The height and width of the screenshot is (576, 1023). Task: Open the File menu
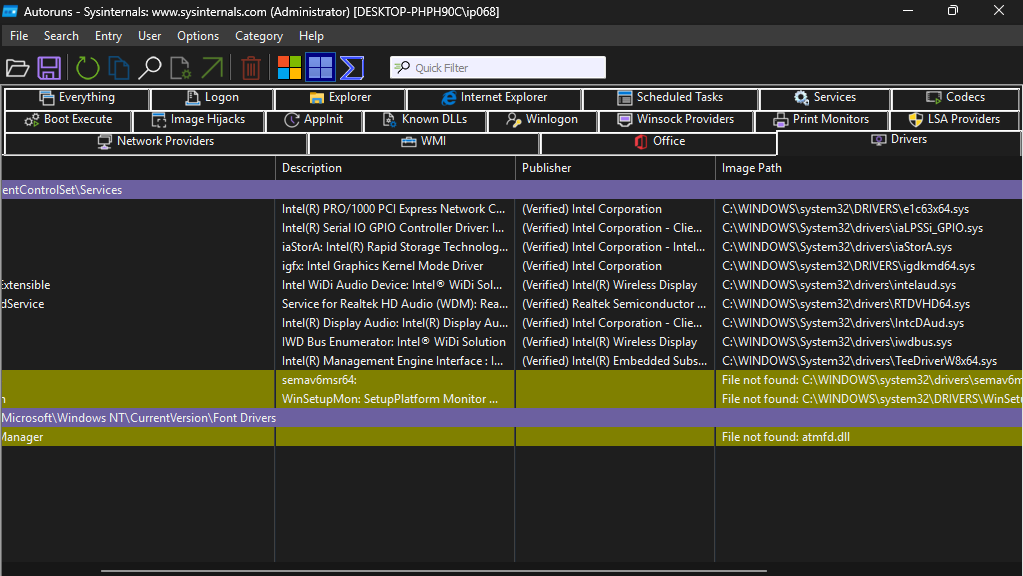19,36
